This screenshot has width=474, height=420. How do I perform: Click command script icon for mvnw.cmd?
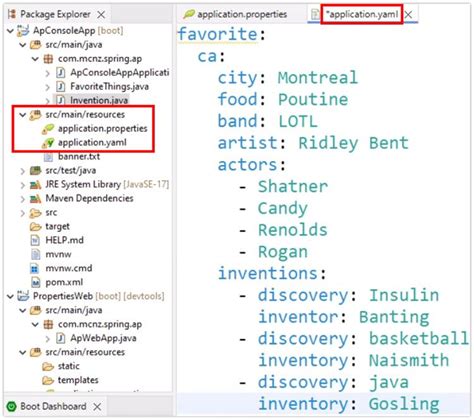coord(34,269)
